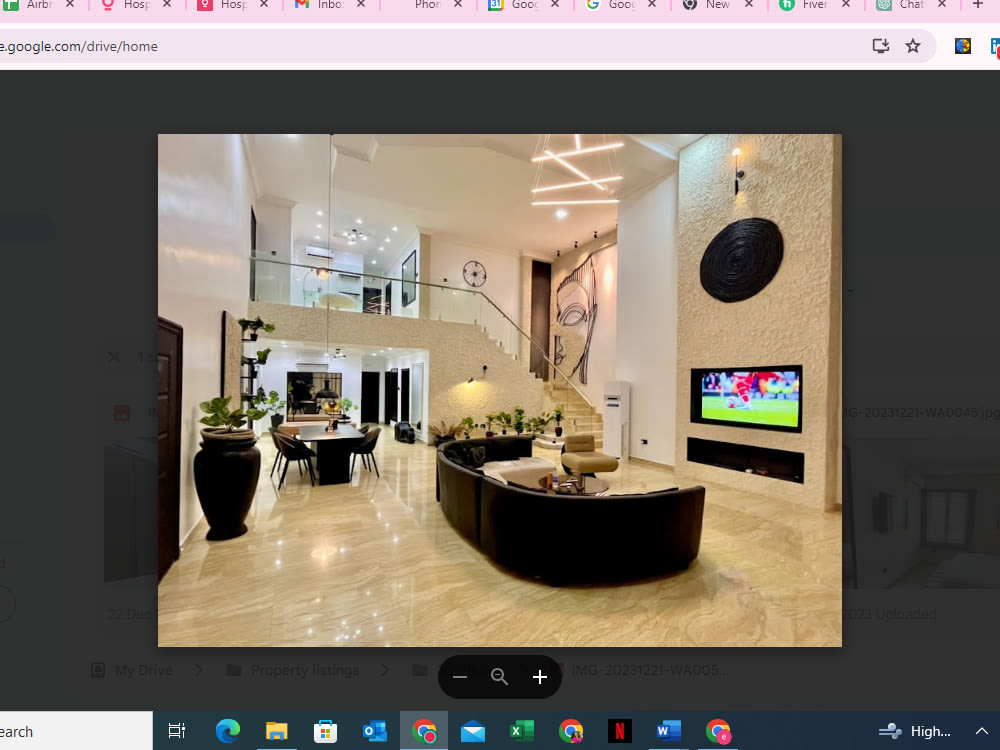The height and width of the screenshot is (750, 1000).
Task: Open Outlook from the taskbar
Action: click(x=374, y=731)
